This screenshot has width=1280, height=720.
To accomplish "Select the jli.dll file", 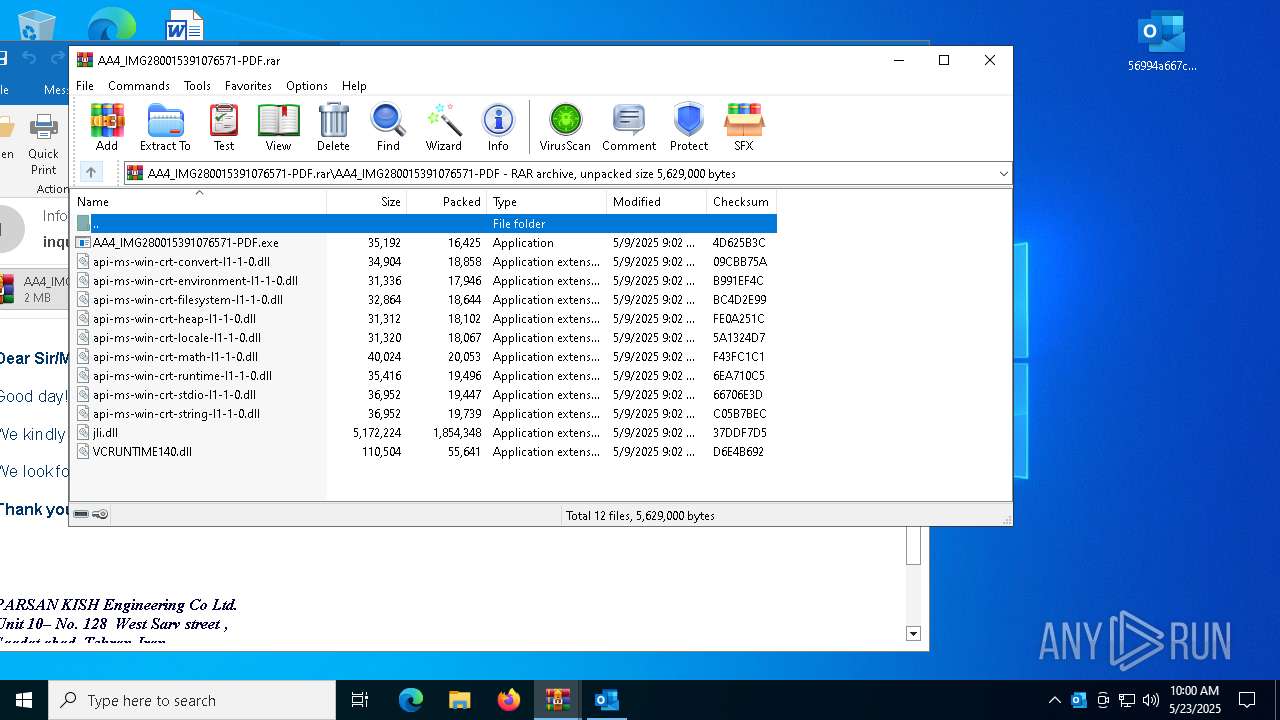I will click(x=424, y=433).
